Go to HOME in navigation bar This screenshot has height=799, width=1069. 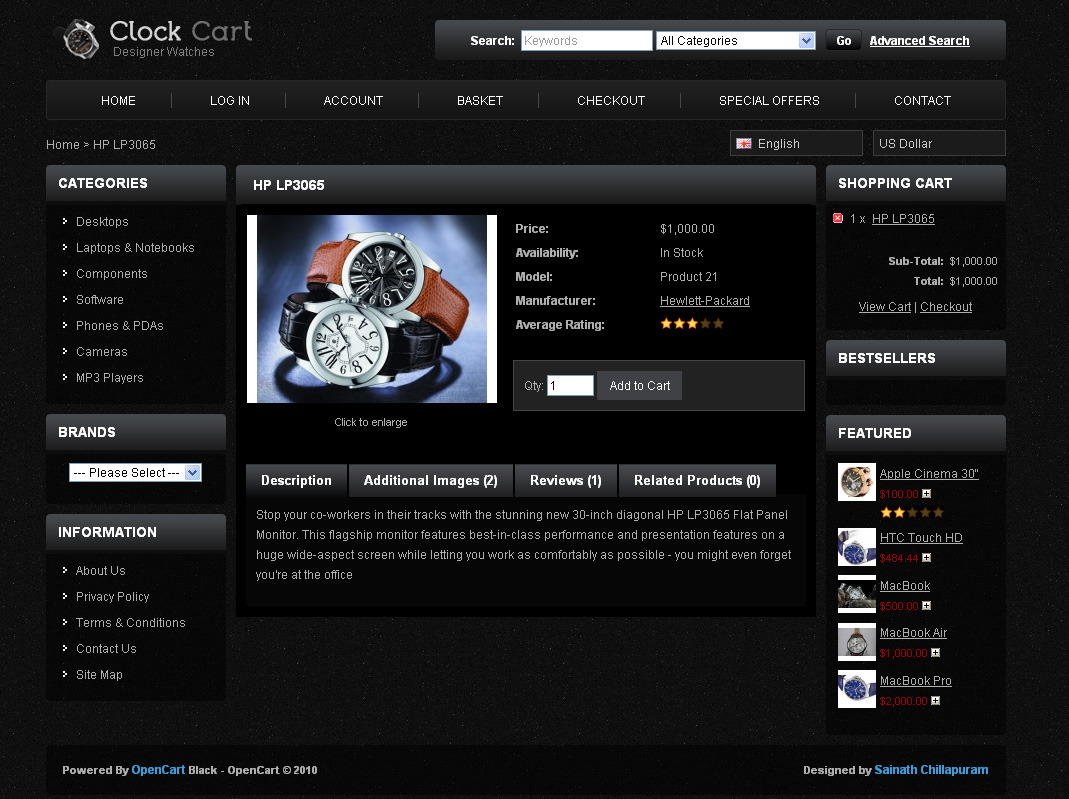click(118, 101)
